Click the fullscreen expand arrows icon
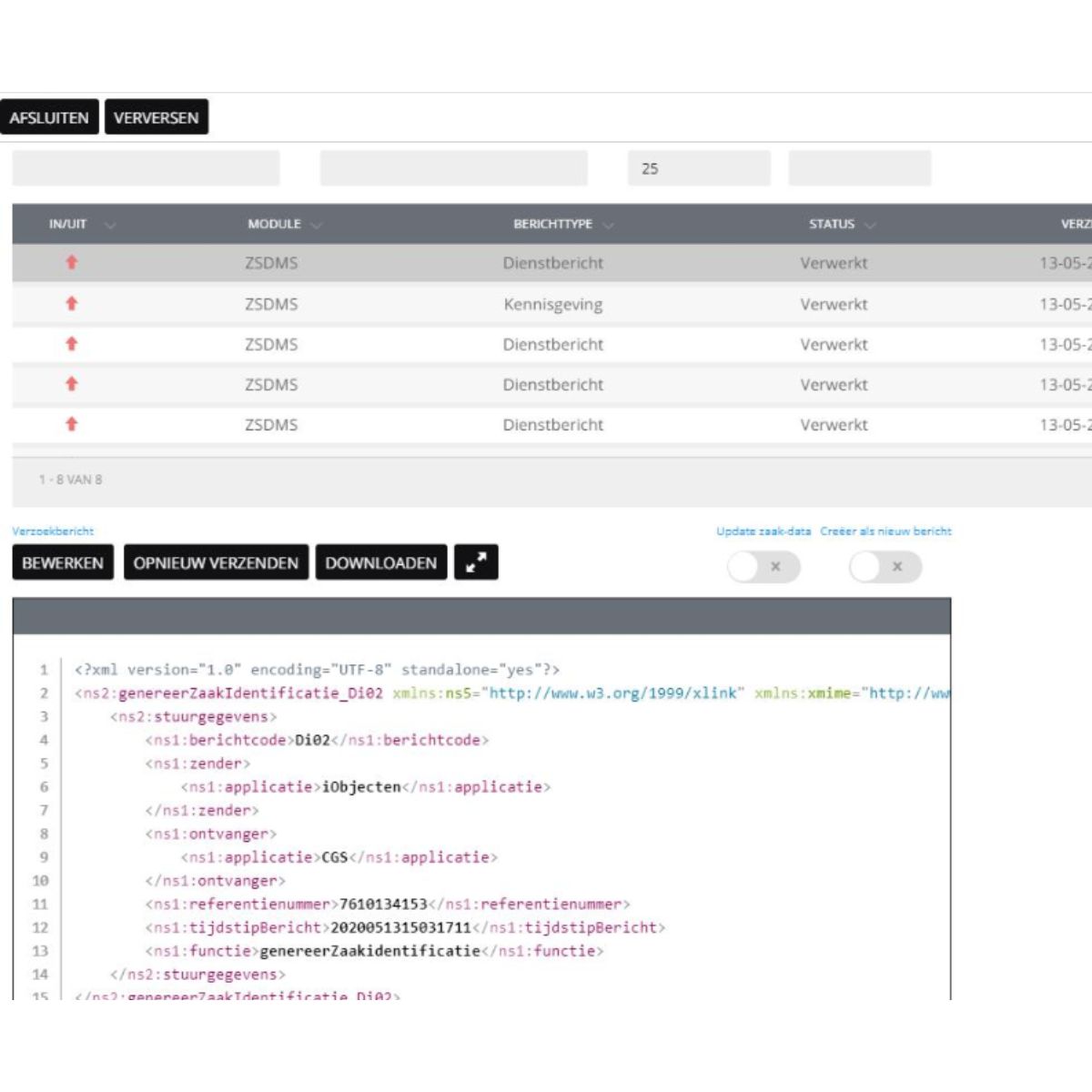This screenshot has height=1092, width=1092. click(476, 563)
